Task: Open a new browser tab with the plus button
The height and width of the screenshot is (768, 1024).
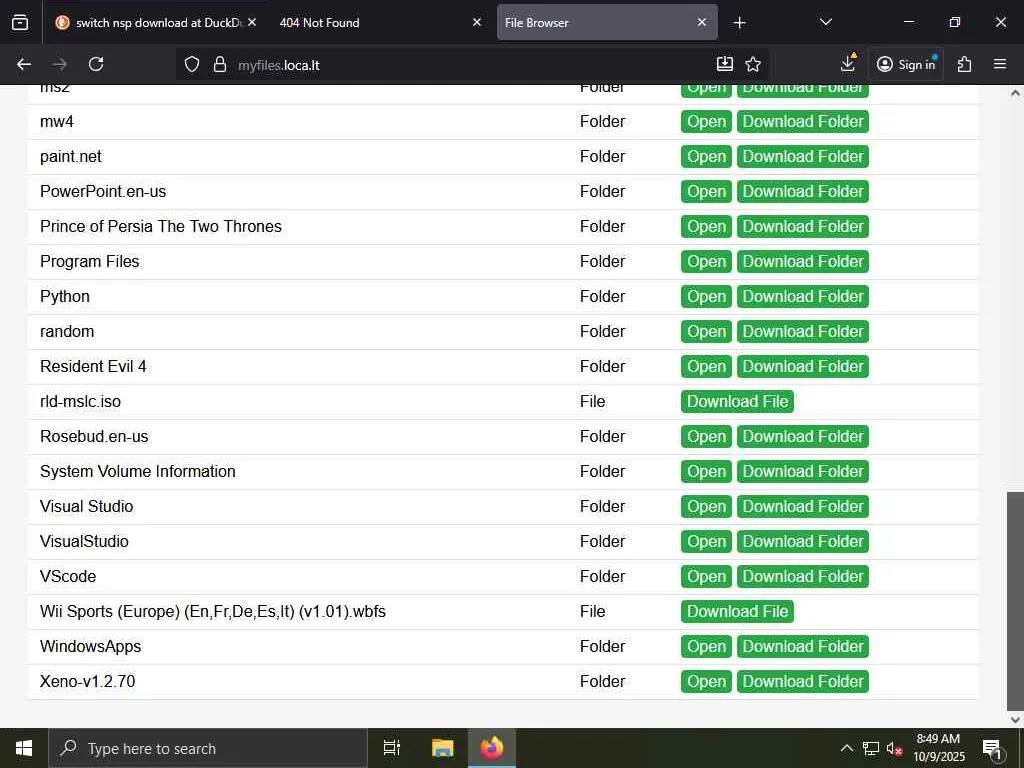Action: [x=739, y=23]
